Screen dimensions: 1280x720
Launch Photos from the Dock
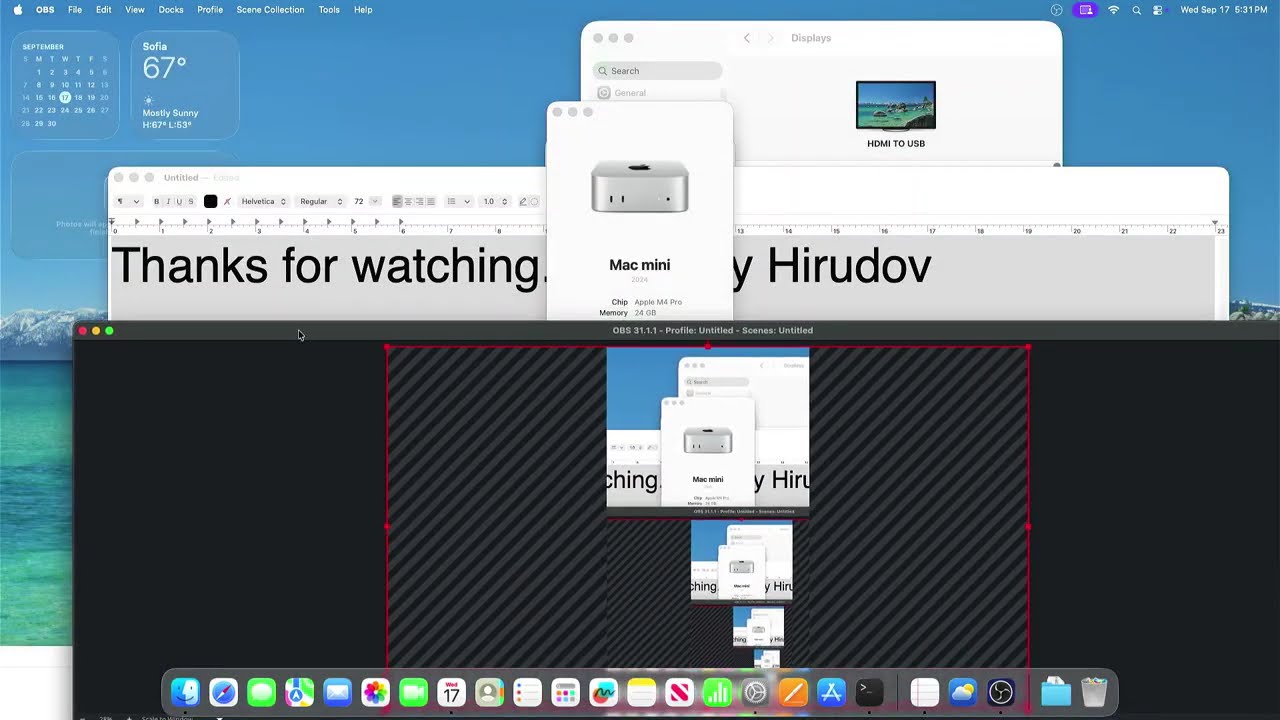pyautogui.click(x=375, y=692)
